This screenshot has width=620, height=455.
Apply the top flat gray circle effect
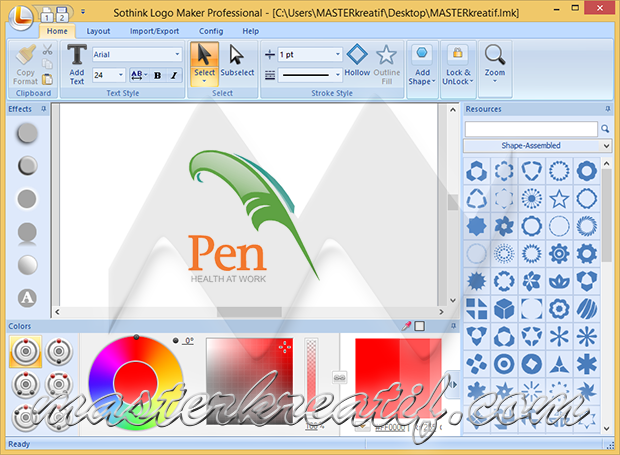(27, 133)
